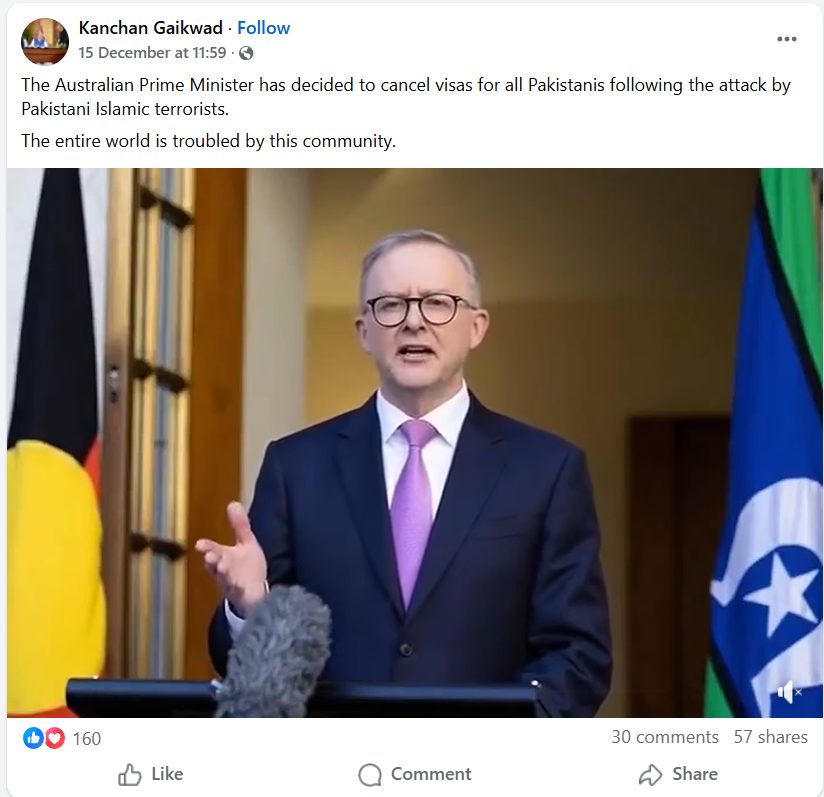Click the blue thumbs-up reaction icon

click(x=33, y=738)
